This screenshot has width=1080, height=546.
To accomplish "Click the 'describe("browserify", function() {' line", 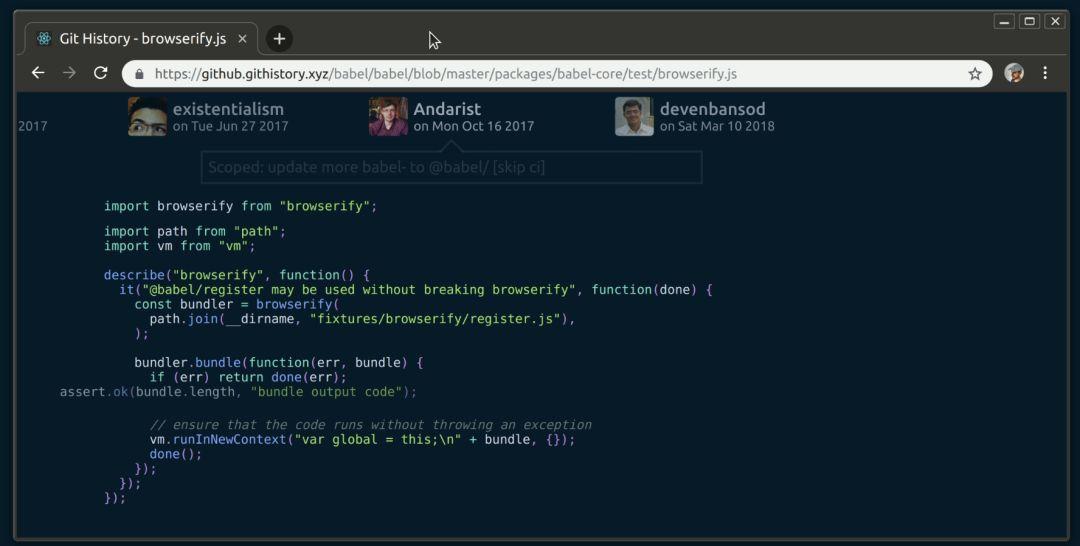I will coord(237,275).
